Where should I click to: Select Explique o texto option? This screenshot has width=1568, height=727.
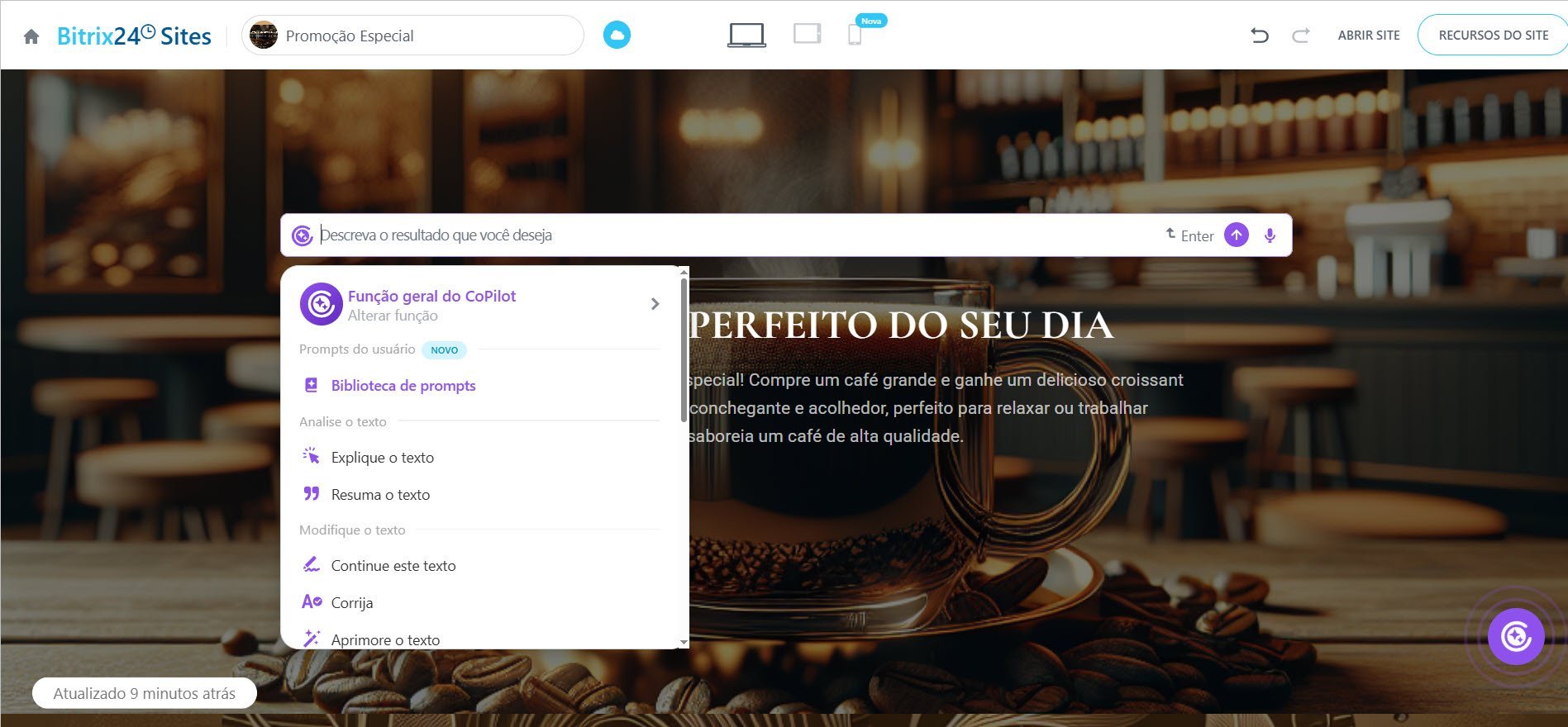tap(382, 458)
